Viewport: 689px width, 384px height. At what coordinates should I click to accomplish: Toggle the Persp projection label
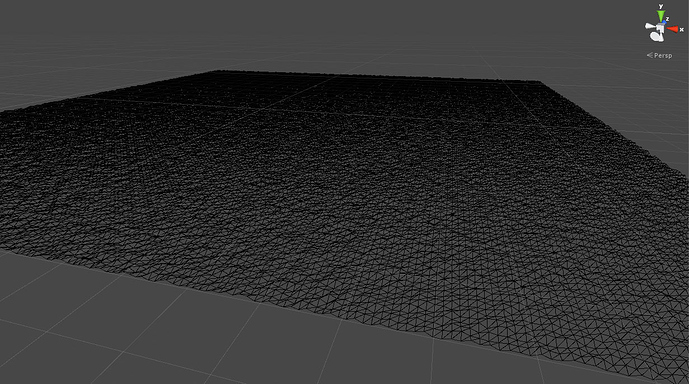point(663,55)
